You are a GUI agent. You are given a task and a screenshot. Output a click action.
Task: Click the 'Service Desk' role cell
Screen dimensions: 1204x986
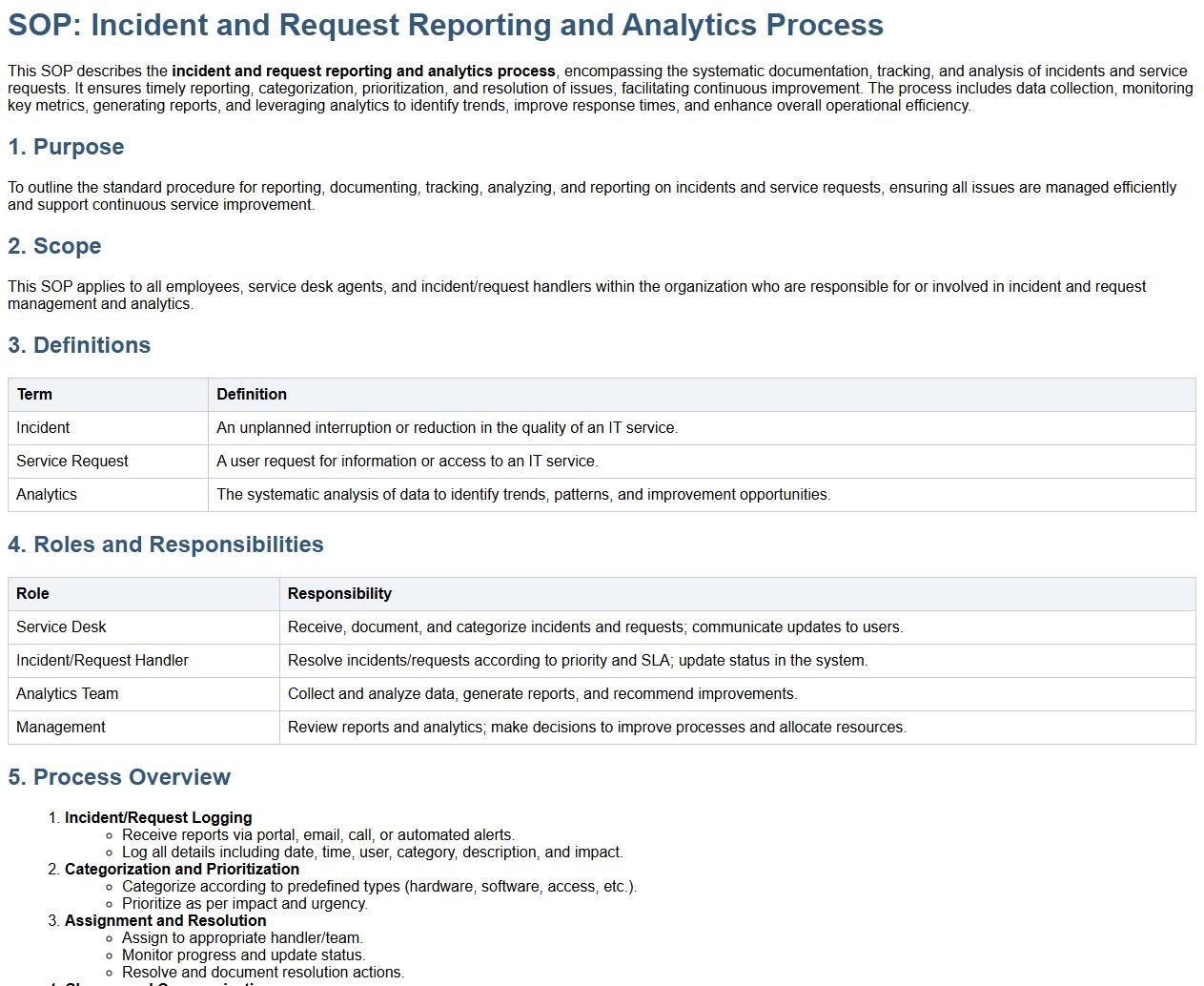61,627
